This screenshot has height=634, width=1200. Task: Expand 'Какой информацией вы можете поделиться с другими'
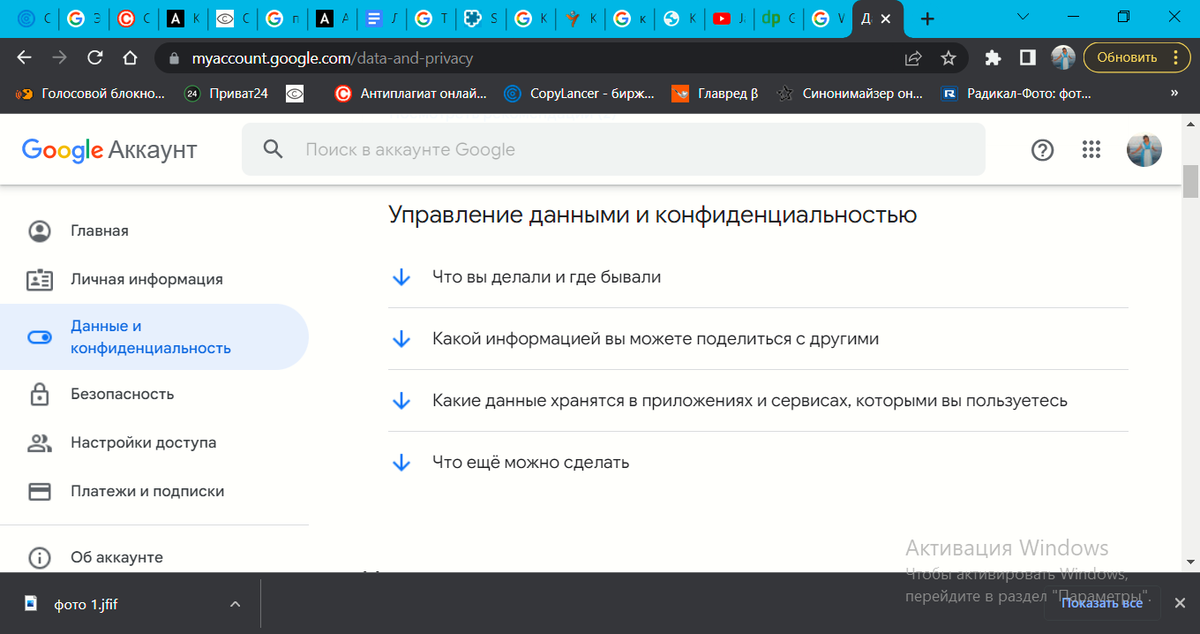click(757, 339)
